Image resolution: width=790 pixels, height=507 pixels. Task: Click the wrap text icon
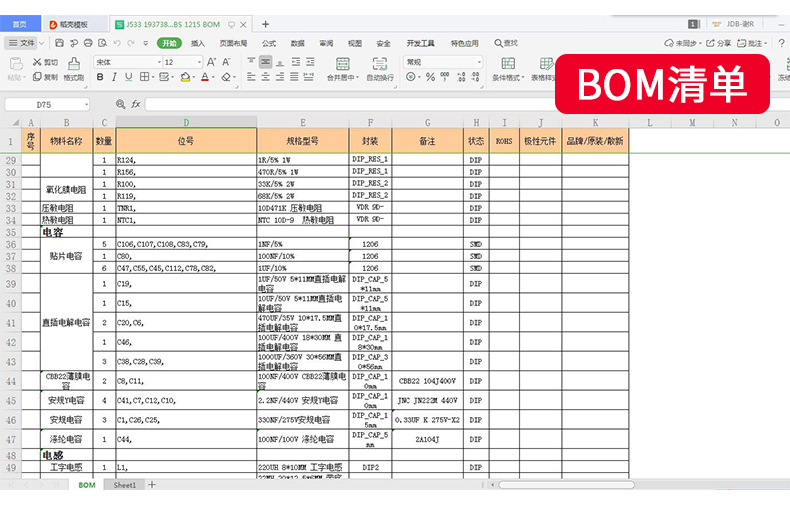tap(380, 64)
